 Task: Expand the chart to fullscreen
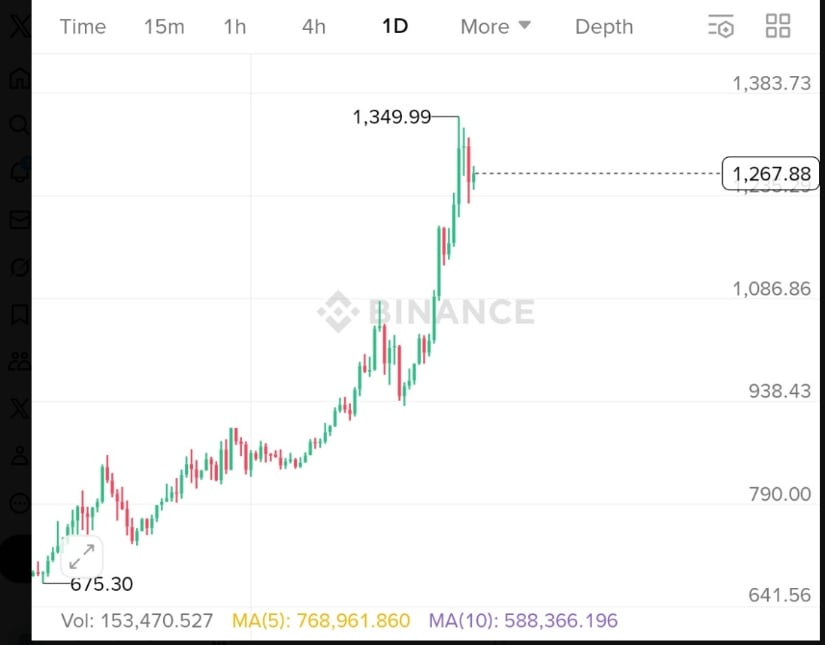[x=81, y=555]
